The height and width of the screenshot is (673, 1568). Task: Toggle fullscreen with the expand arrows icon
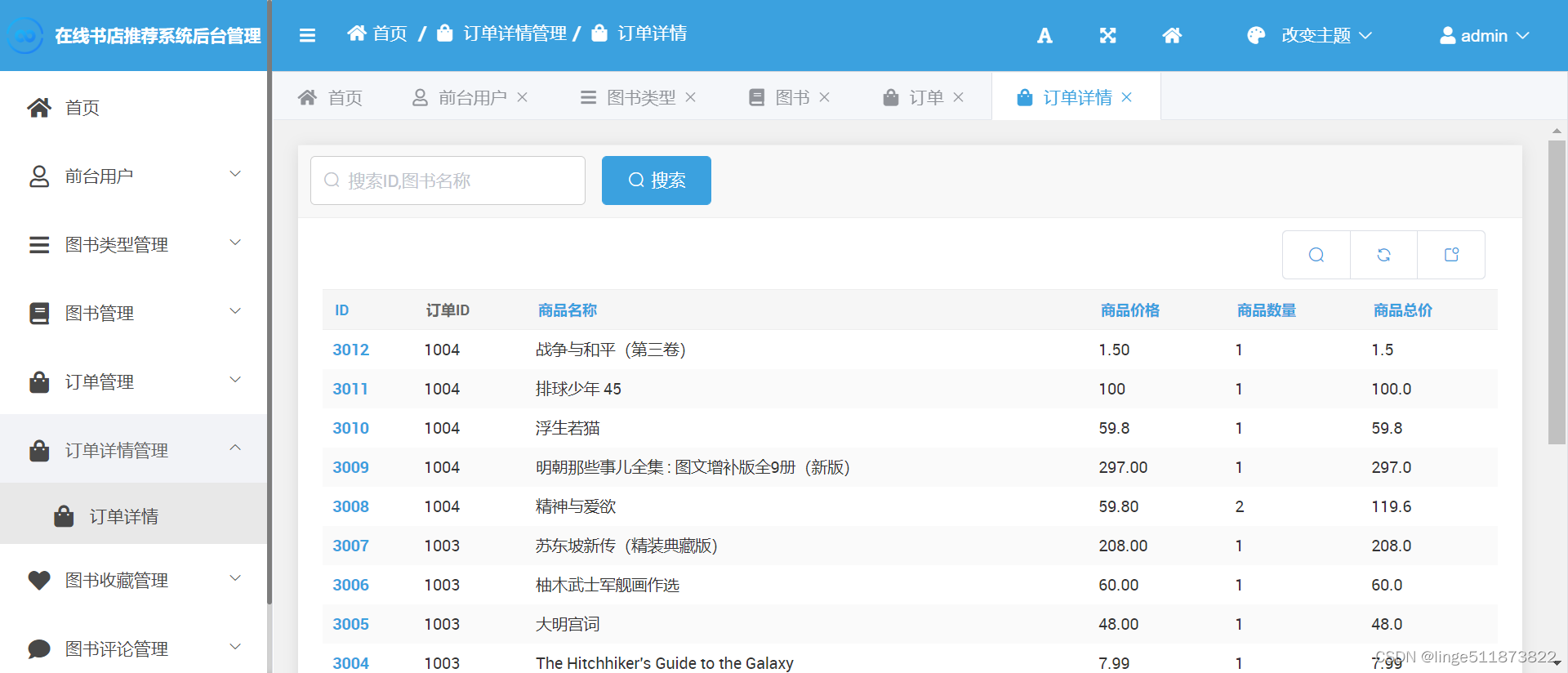point(1107,35)
